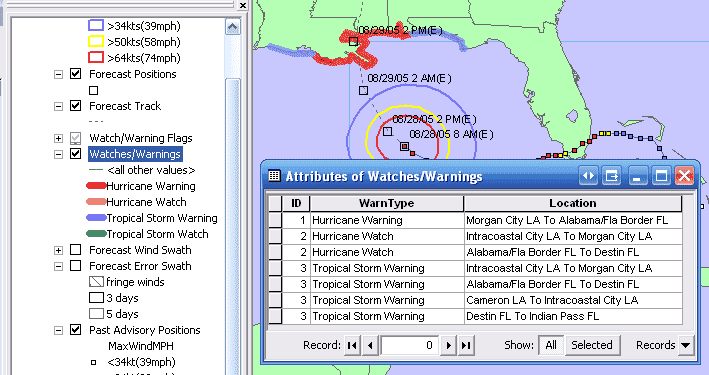Show only Selected records
Viewport: 709px width, 375px height.
[x=592, y=345]
